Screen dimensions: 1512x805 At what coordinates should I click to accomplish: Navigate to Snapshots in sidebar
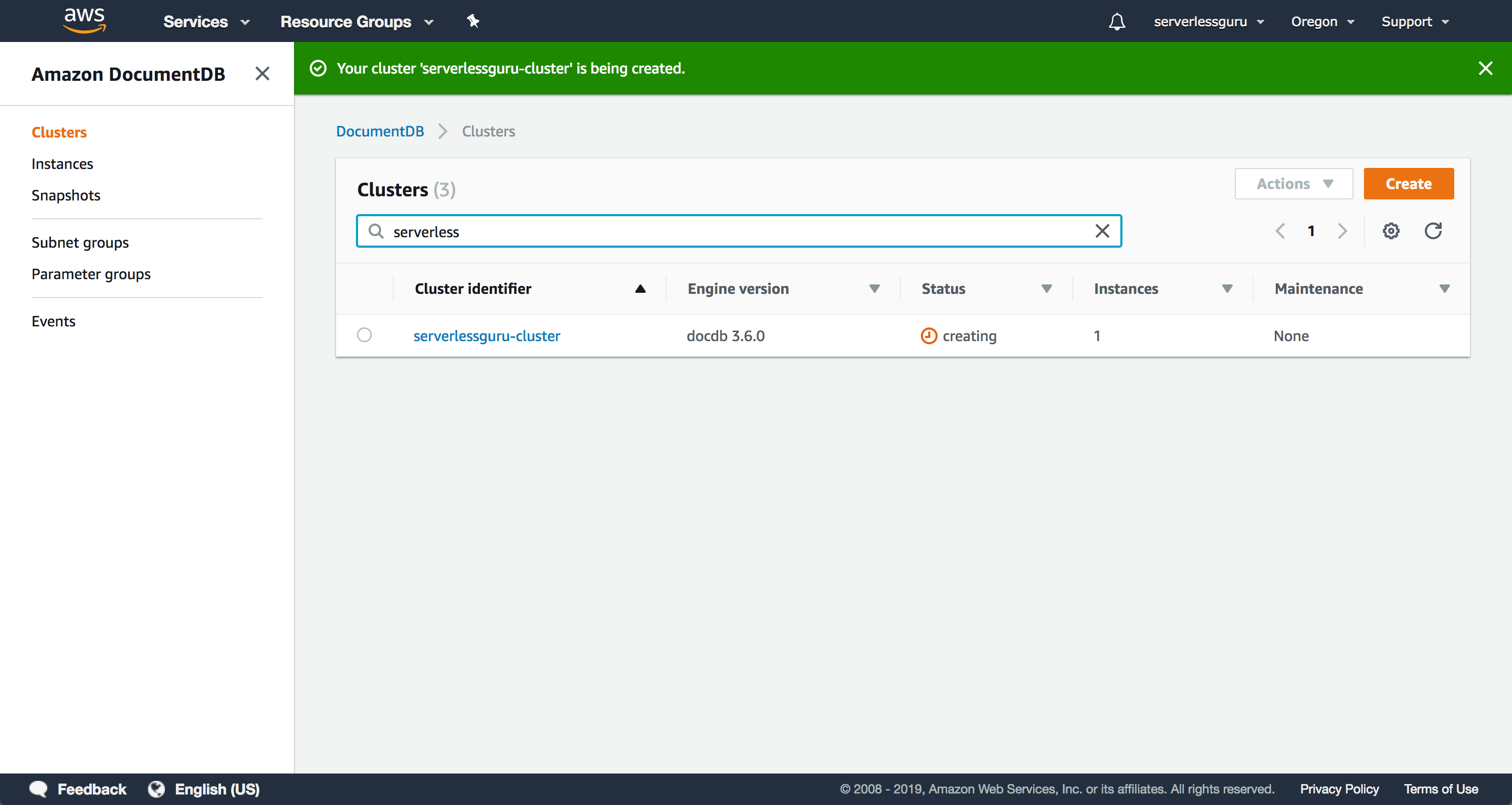click(66, 195)
